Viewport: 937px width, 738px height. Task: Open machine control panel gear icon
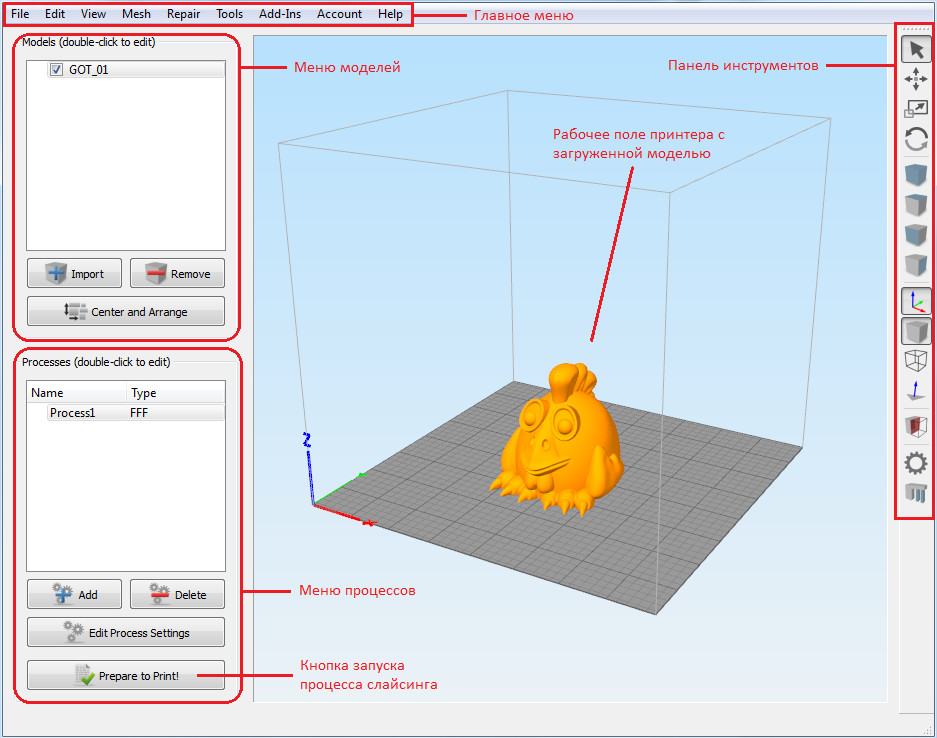(x=916, y=463)
